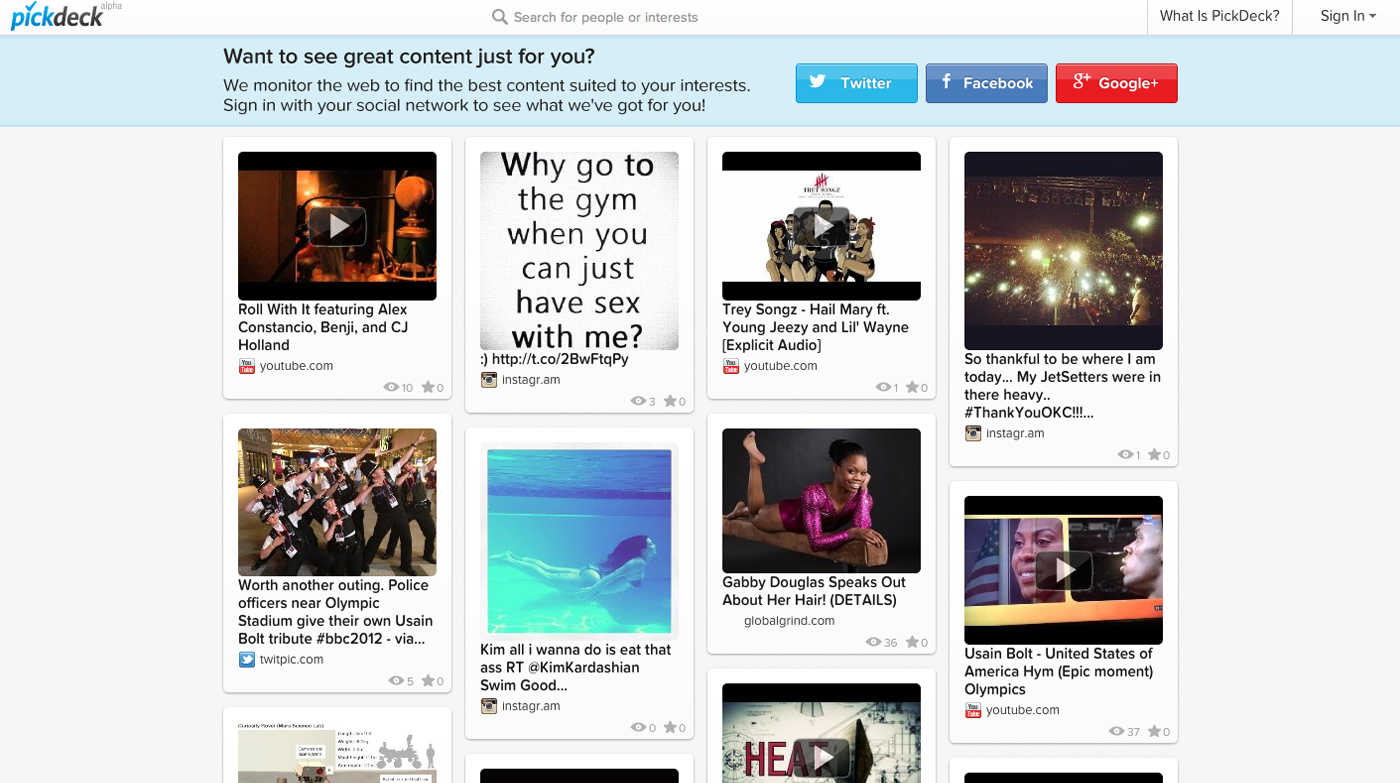This screenshot has width=1400, height=783.
Task: Click the eye icon on Gabby Douglas card
Action: point(873,643)
